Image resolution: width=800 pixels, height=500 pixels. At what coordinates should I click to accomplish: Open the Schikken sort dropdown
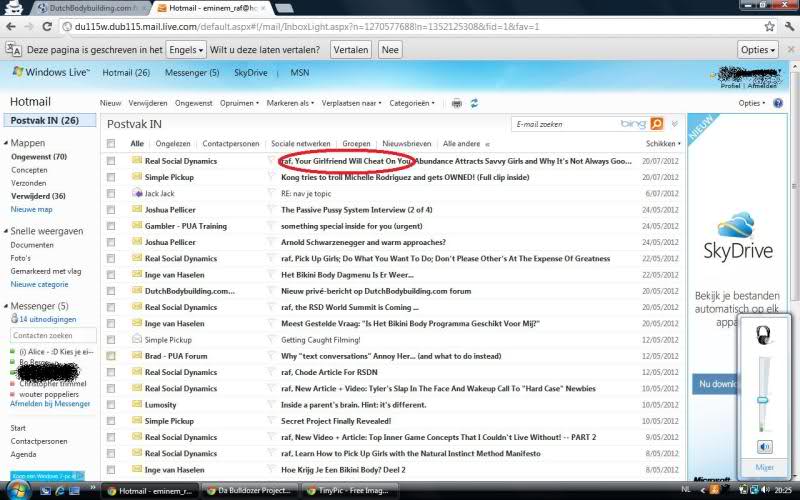tap(664, 144)
